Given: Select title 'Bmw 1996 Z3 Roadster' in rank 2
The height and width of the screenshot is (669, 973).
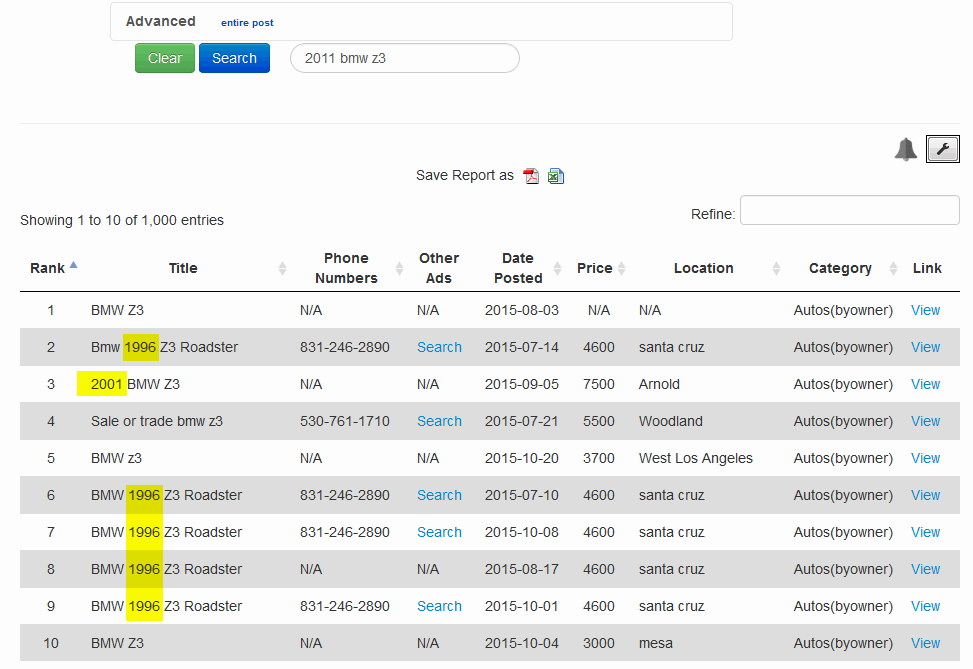Looking at the screenshot, I should (x=164, y=348).
